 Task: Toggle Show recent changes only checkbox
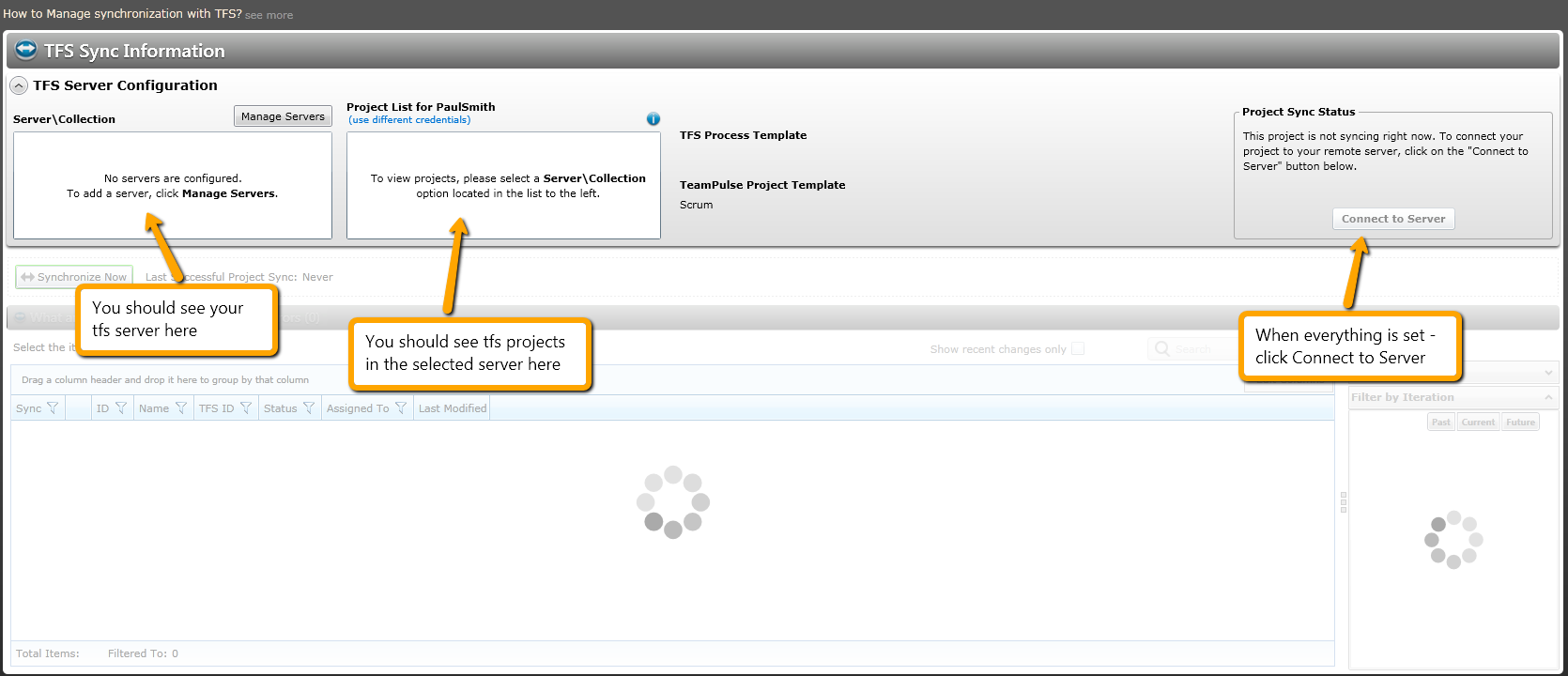(x=1078, y=348)
